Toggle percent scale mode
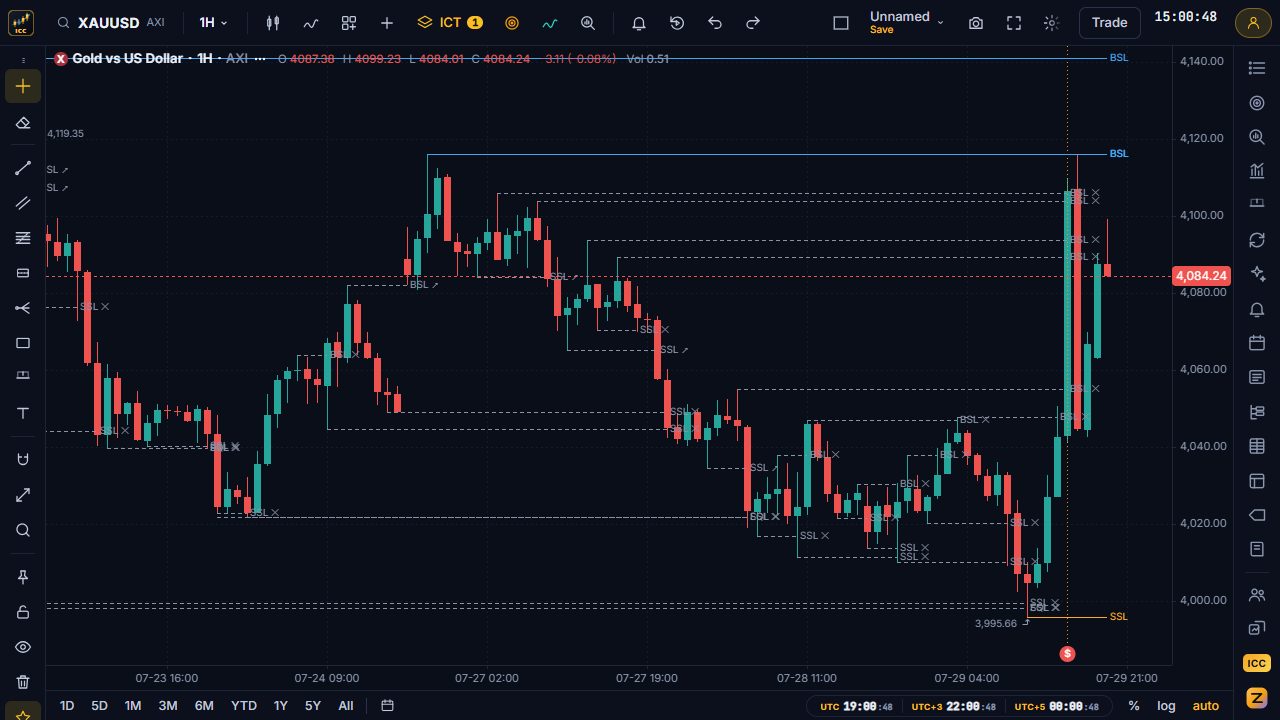This screenshot has width=1280, height=720. click(x=1133, y=705)
